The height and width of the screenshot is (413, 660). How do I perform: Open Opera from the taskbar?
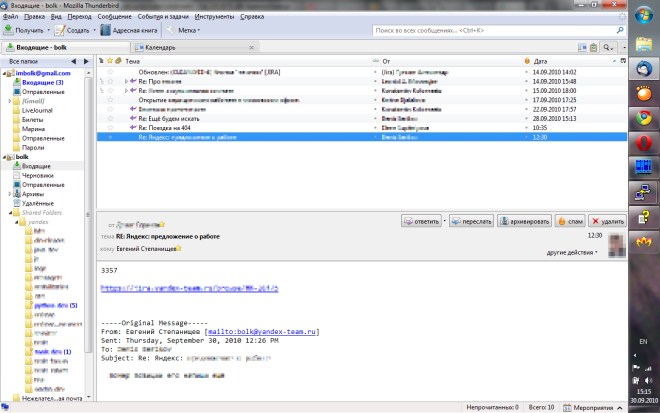click(644, 143)
